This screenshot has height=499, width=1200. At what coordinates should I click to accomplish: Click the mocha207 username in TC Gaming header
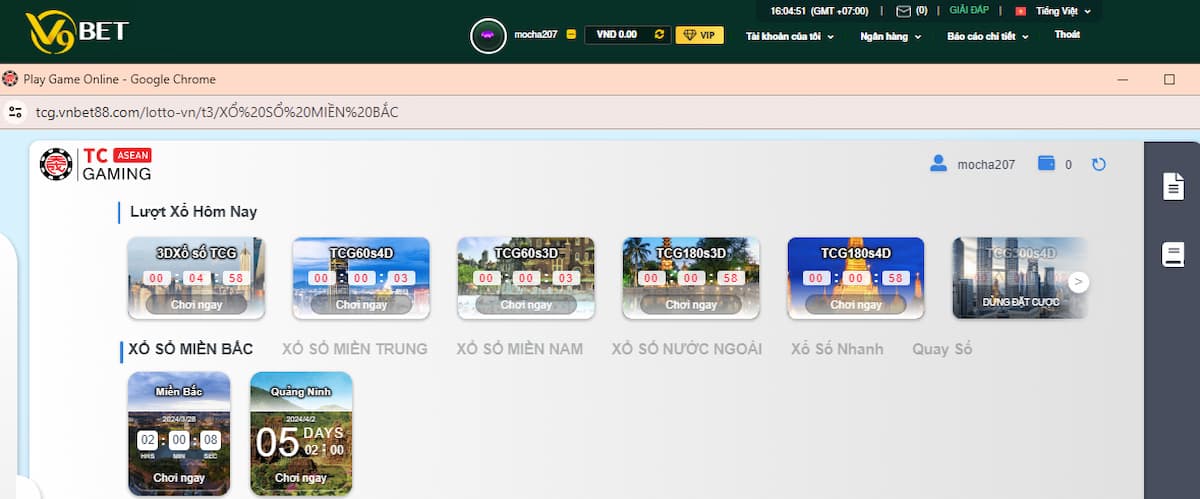point(986,165)
